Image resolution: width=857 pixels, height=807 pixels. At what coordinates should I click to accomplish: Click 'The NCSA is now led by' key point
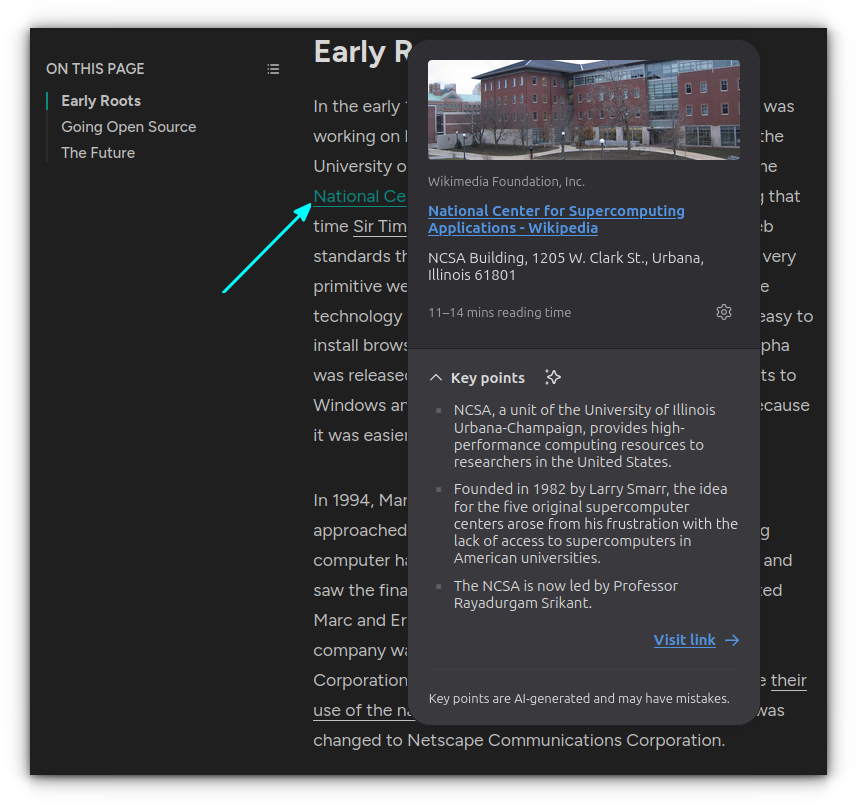[x=566, y=594]
